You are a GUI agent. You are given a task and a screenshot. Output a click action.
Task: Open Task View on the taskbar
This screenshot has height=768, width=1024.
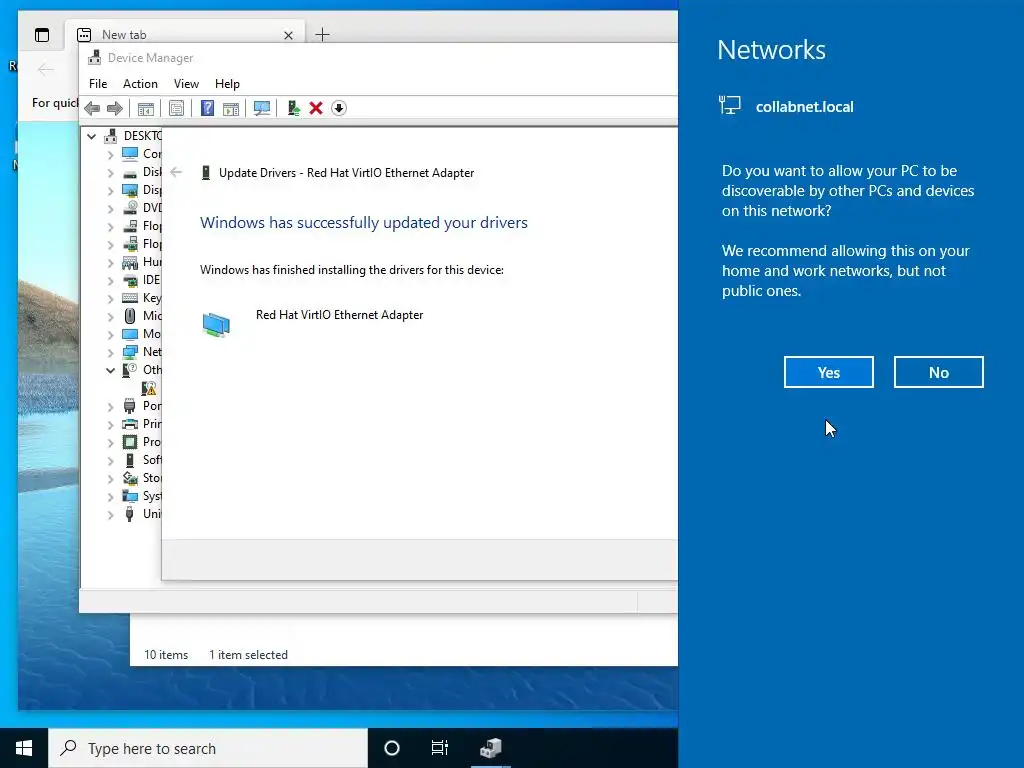click(440, 748)
